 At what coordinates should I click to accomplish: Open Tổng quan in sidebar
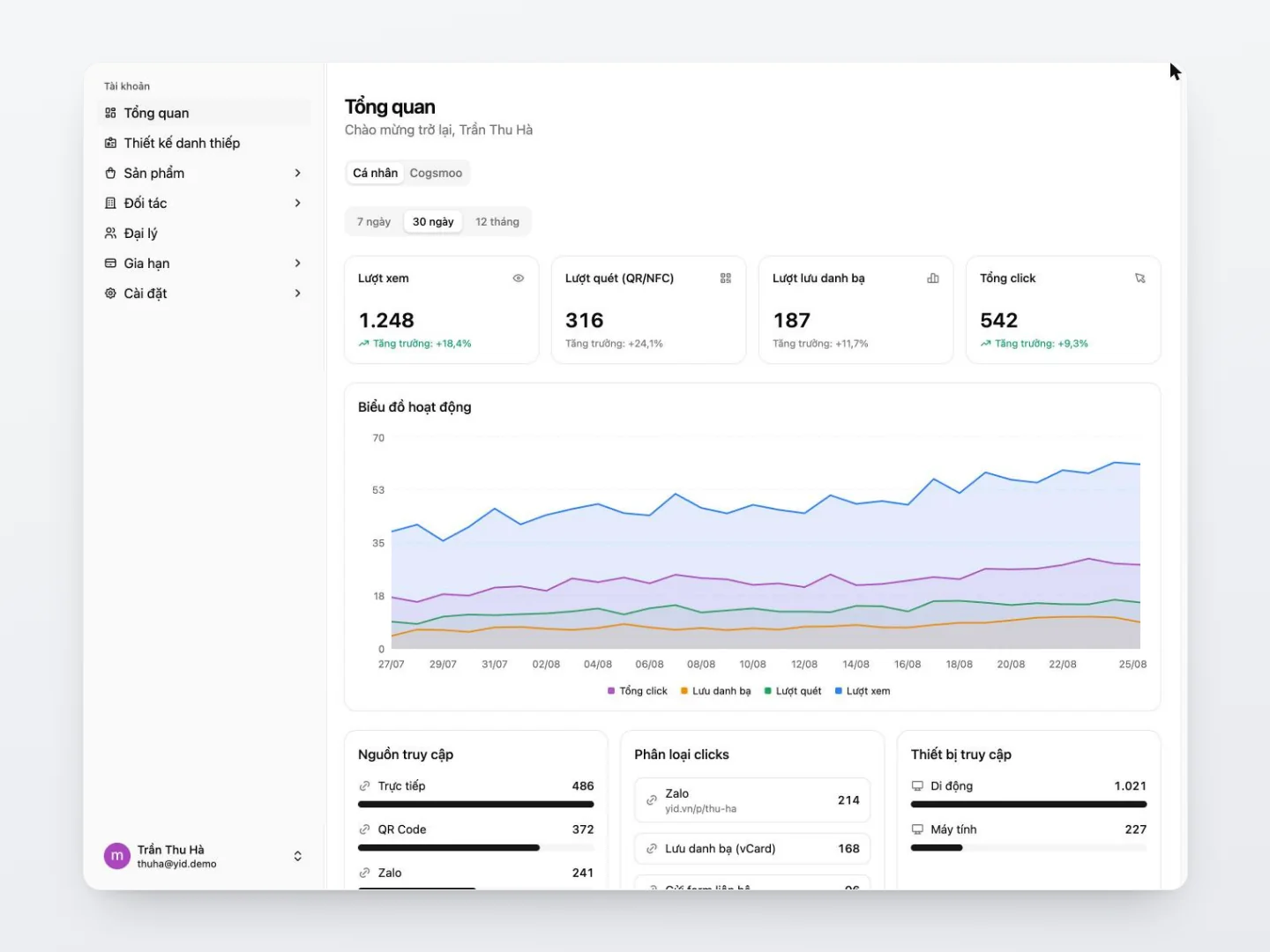[204, 113]
